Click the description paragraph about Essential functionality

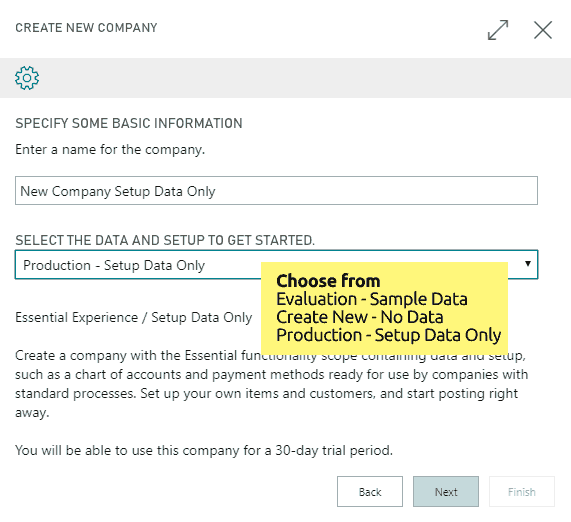click(x=271, y=384)
